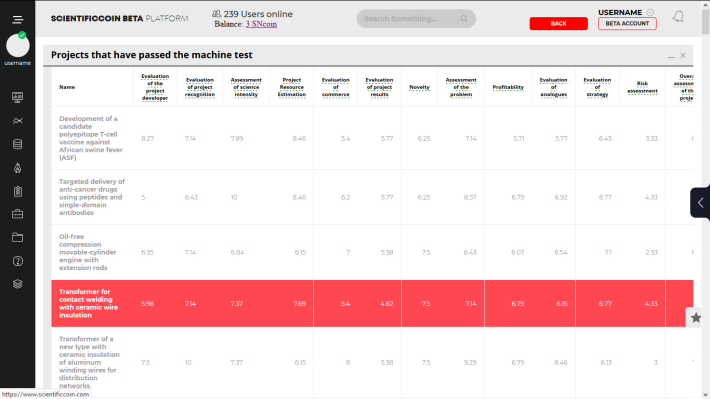The image size is (710, 399).
Task: Open the USERNAME dropdown arrow
Action: click(650, 12)
